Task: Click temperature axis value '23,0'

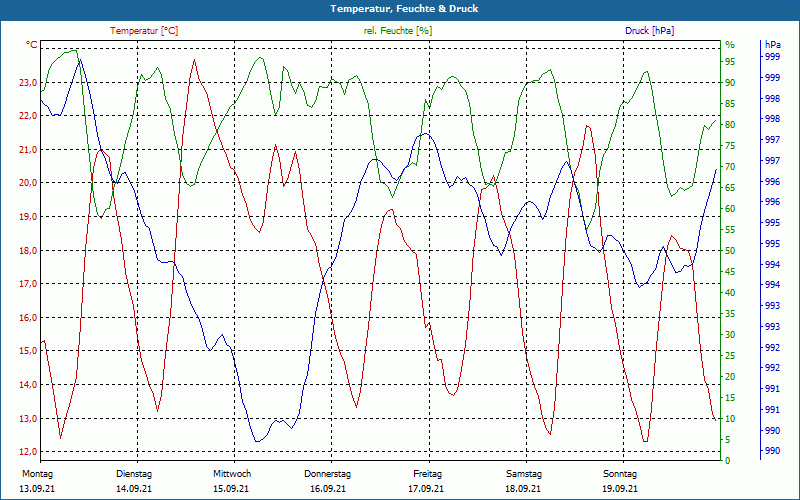Action: [x=28, y=83]
